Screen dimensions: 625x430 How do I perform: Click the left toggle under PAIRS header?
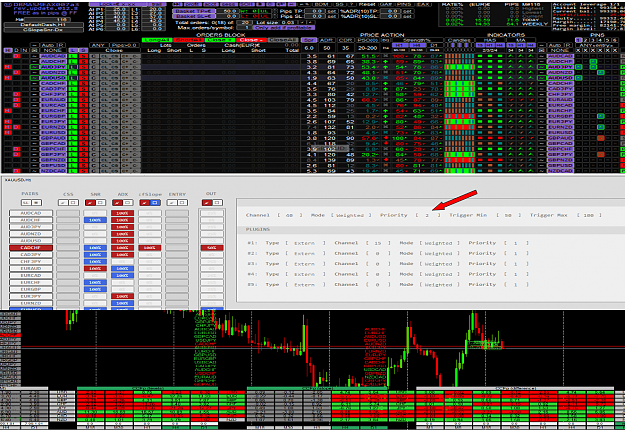tap(26, 203)
